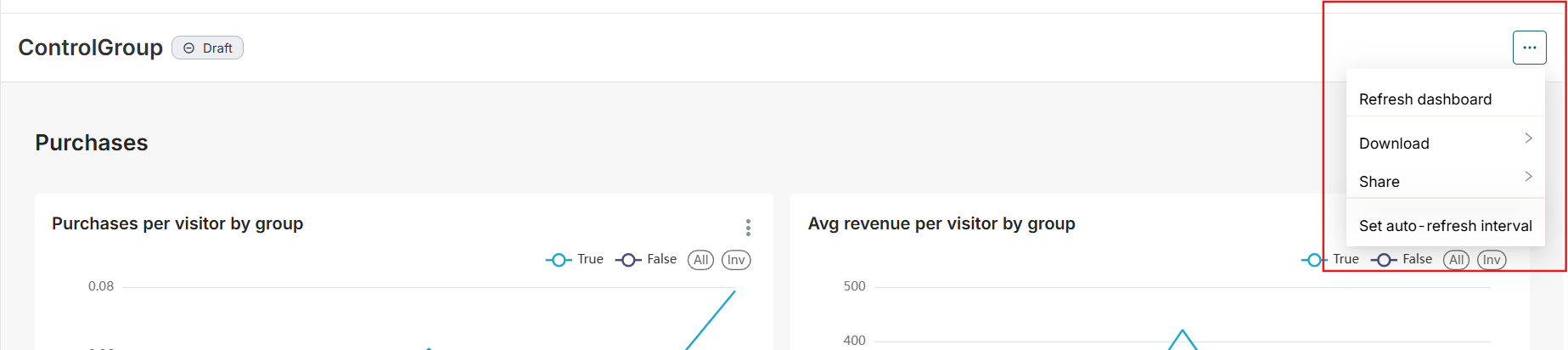Click All in Purchases per visitor legend
The height and width of the screenshot is (350, 1568).
[x=700, y=260]
